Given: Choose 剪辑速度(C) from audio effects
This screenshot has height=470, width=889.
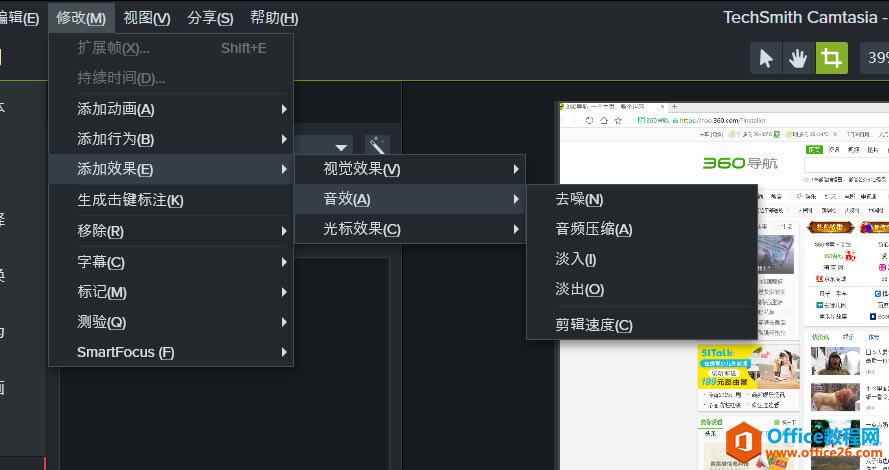Looking at the screenshot, I should [642, 325].
